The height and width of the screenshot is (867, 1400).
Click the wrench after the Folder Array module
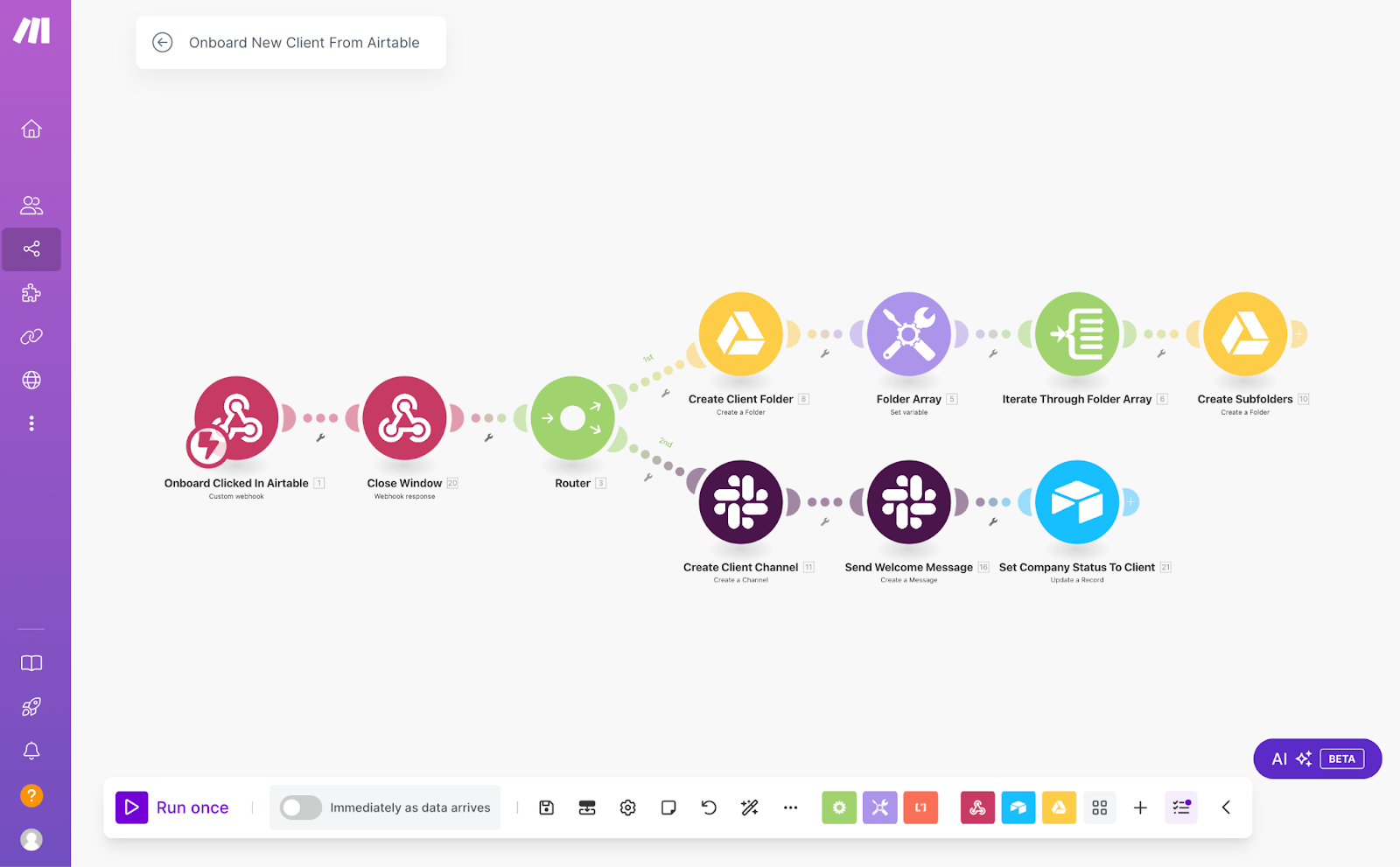coord(993,353)
